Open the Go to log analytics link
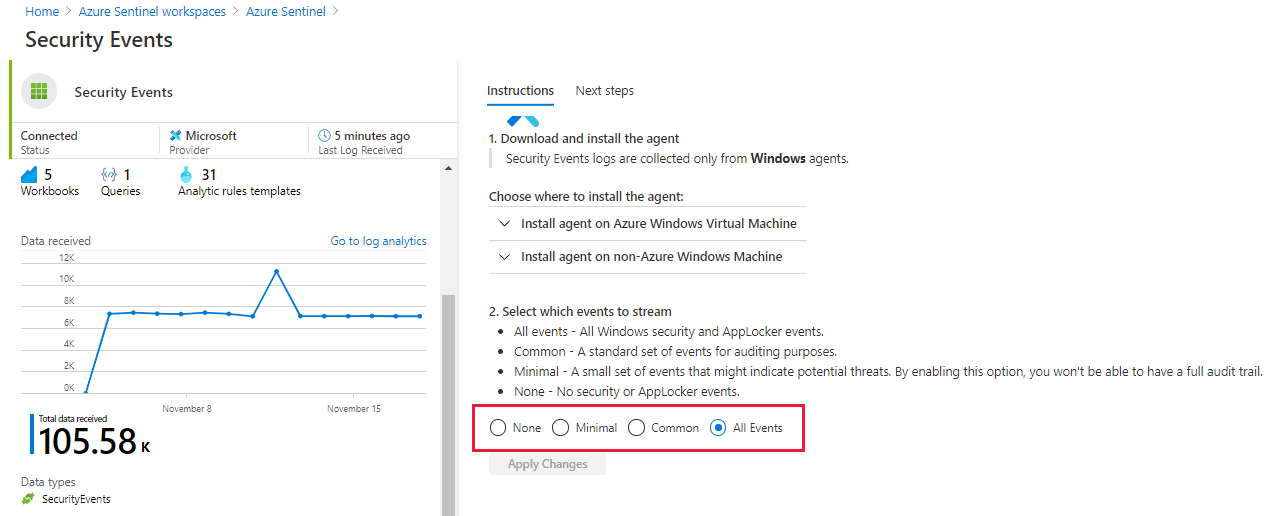 [378, 241]
